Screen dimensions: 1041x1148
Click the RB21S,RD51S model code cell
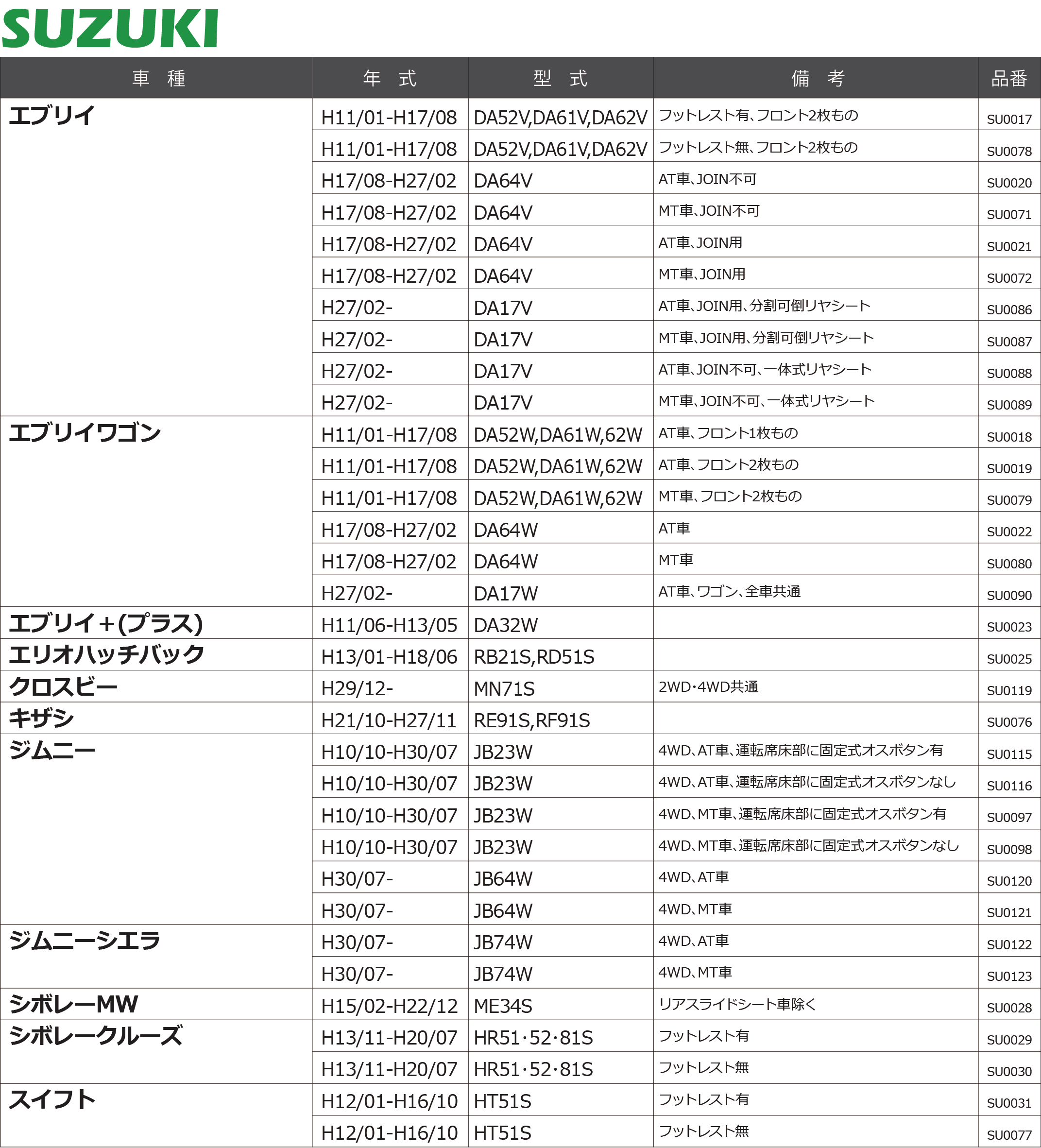[533, 657]
